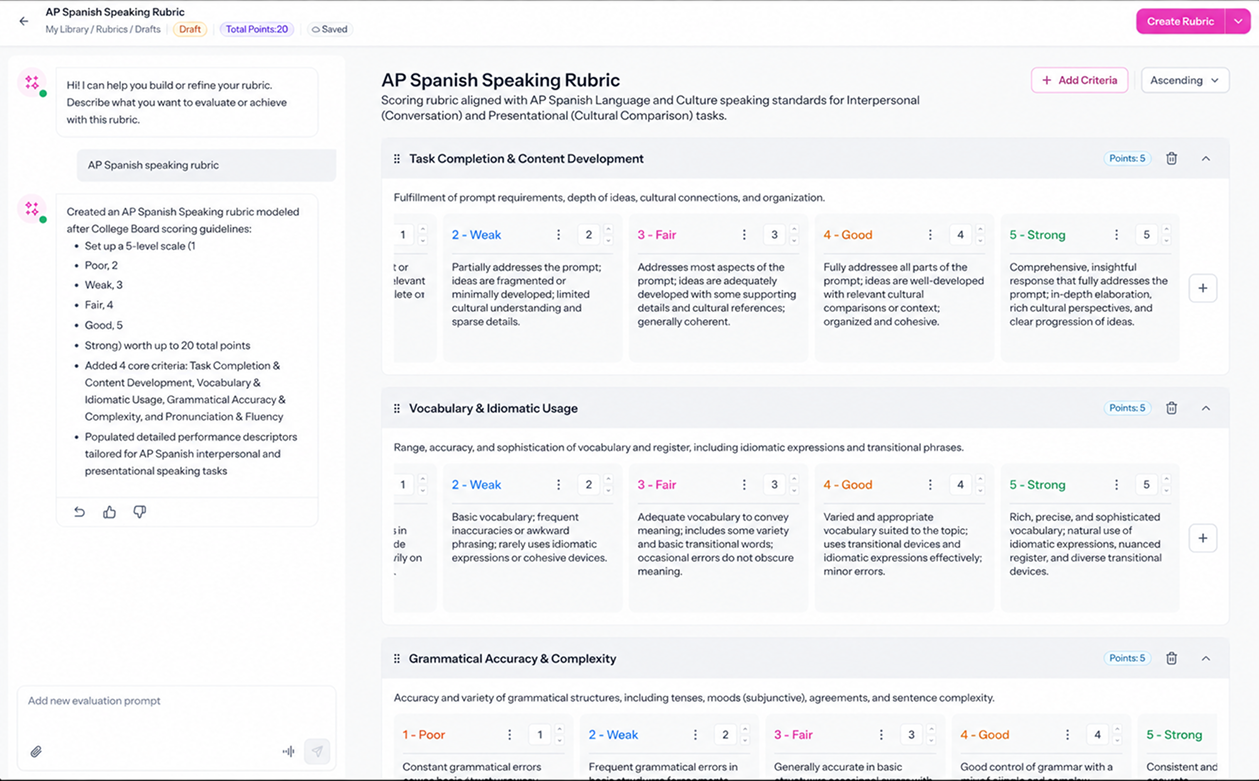Open options menu for Task Completion 2 - Weak
1259x781 pixels.
(x=558, y=235)
